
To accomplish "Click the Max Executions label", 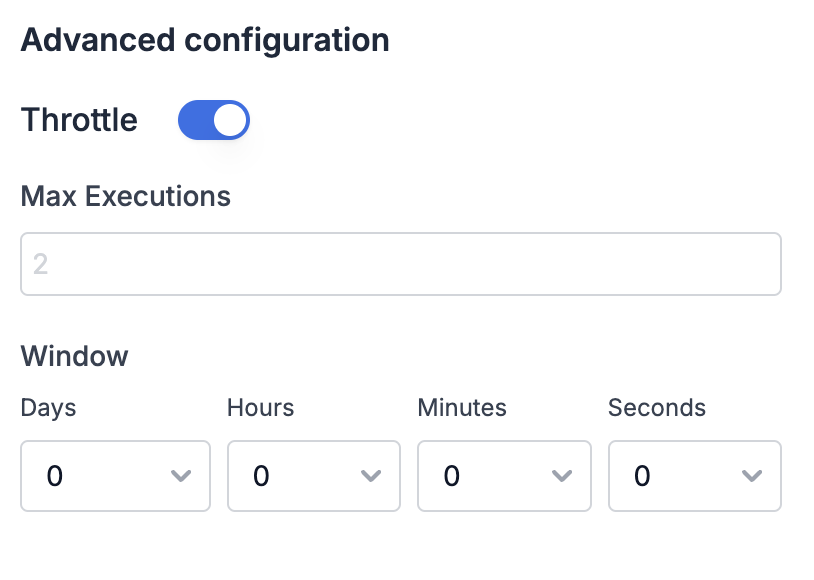I will pyautogui.click(x=126, y=196).
